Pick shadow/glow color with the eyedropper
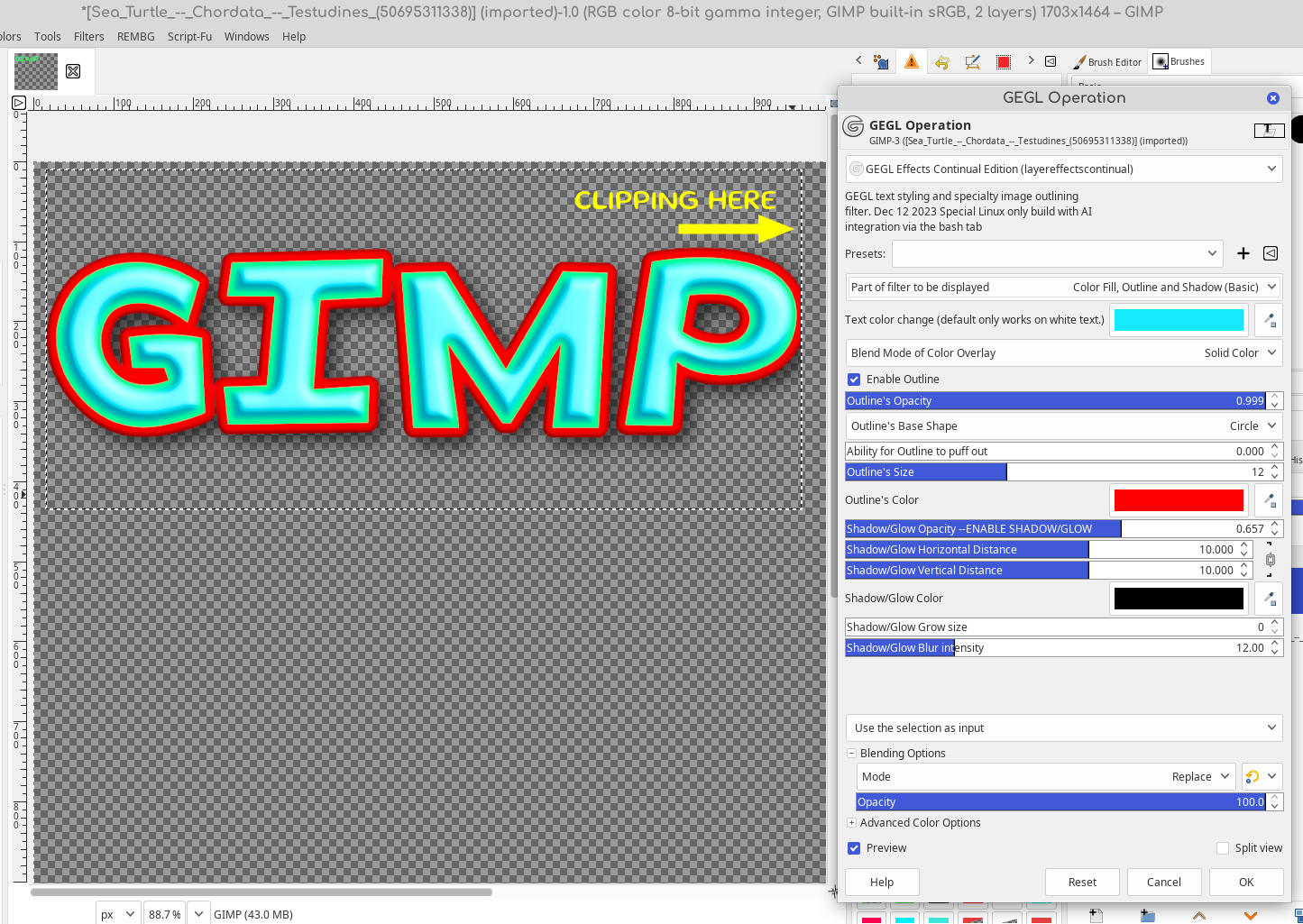Viewport: 1303px width, 924px height. tap(1269, 599)
